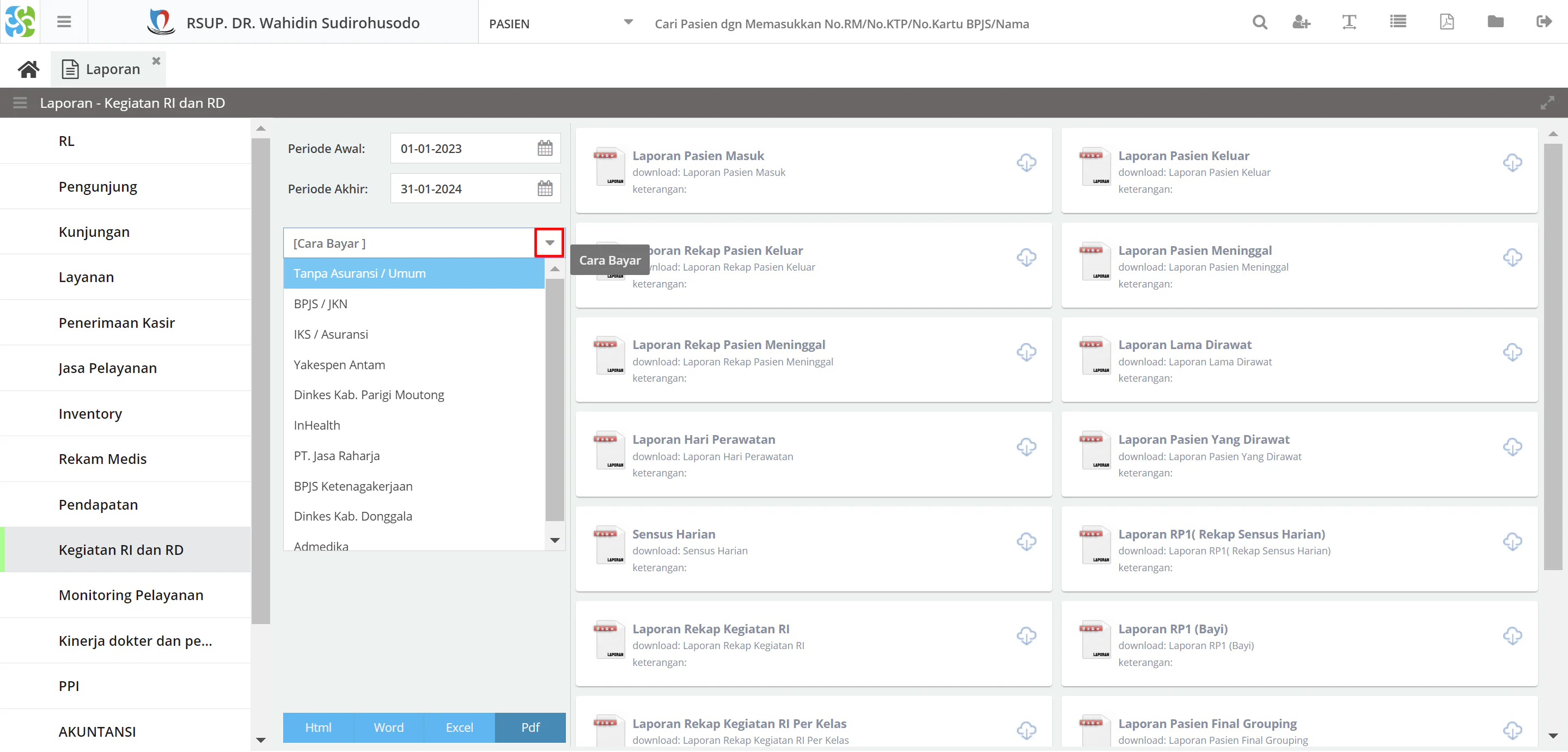This screenshot has height=752, width=1568.
Task: Choose Word output format
Action: (x=388, y=727)
